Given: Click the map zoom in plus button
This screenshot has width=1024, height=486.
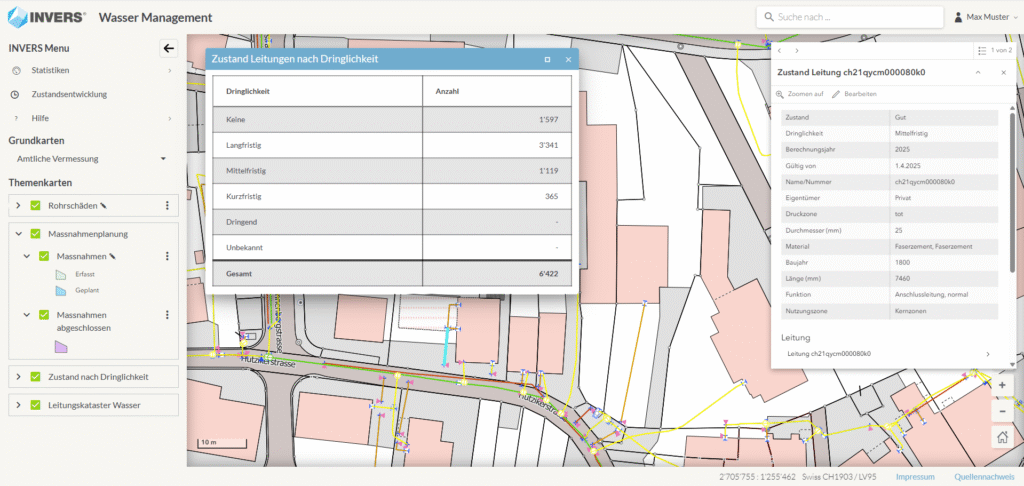Looking at the screenshot, I should pos(1001,385).
